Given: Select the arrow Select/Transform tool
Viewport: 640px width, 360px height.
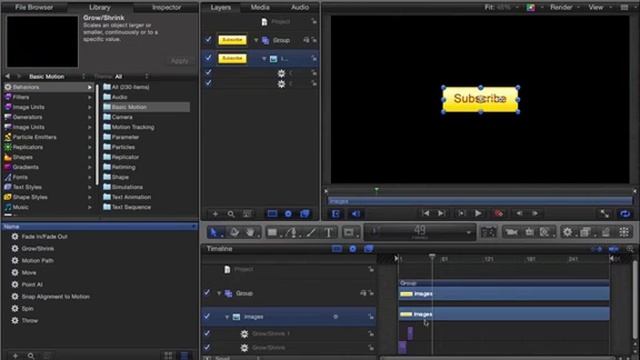Looking at the screenshot, I should [x=213, y=232].
